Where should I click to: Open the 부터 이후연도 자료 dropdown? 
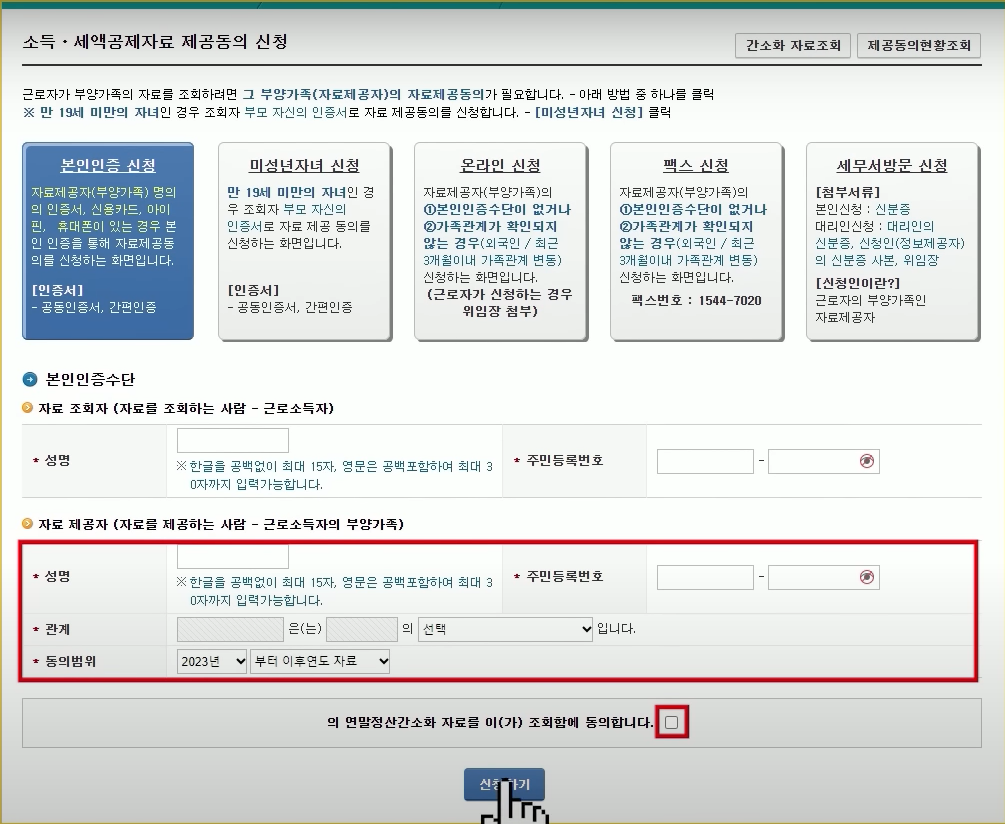pos(320,661)
